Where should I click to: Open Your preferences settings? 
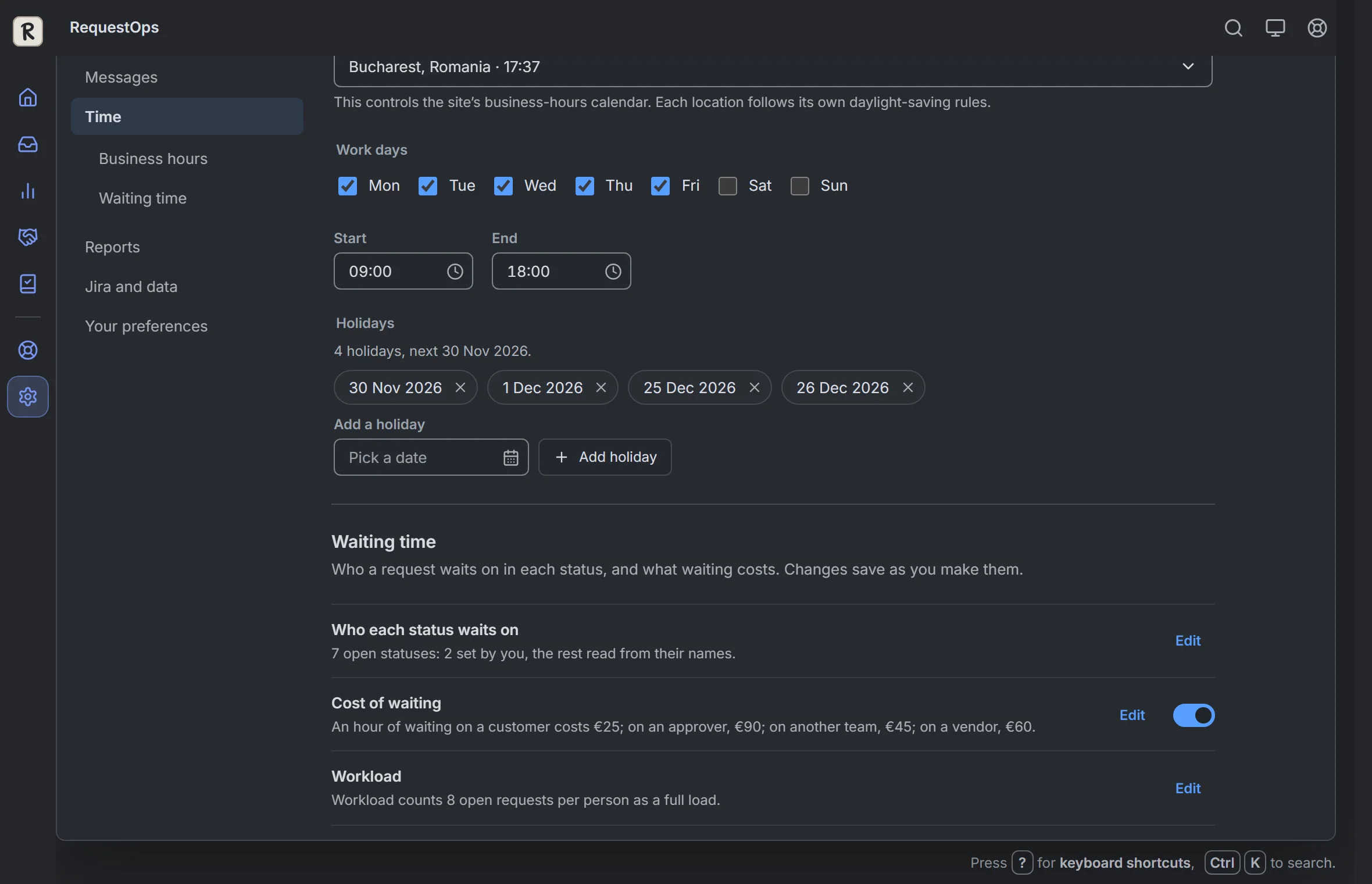[x=187, y=326]
